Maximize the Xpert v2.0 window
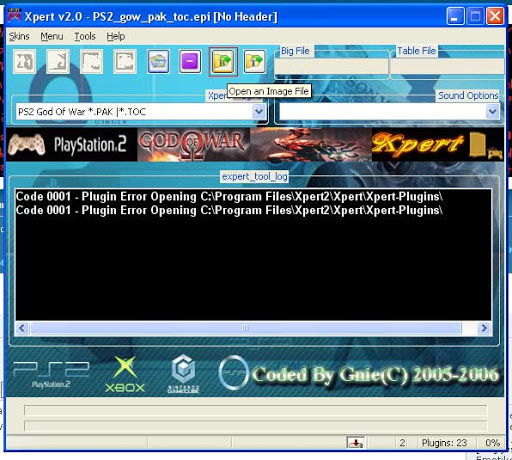Screen dimensions: 512x460 [475, 16]
